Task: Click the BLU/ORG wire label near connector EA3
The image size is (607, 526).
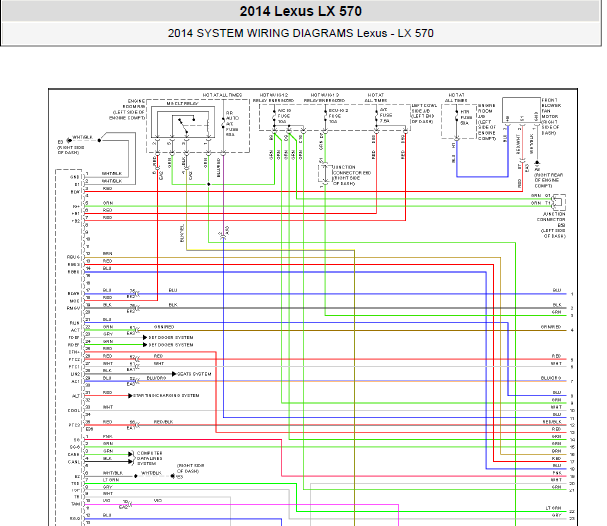Action: click(x=156, y=378)
